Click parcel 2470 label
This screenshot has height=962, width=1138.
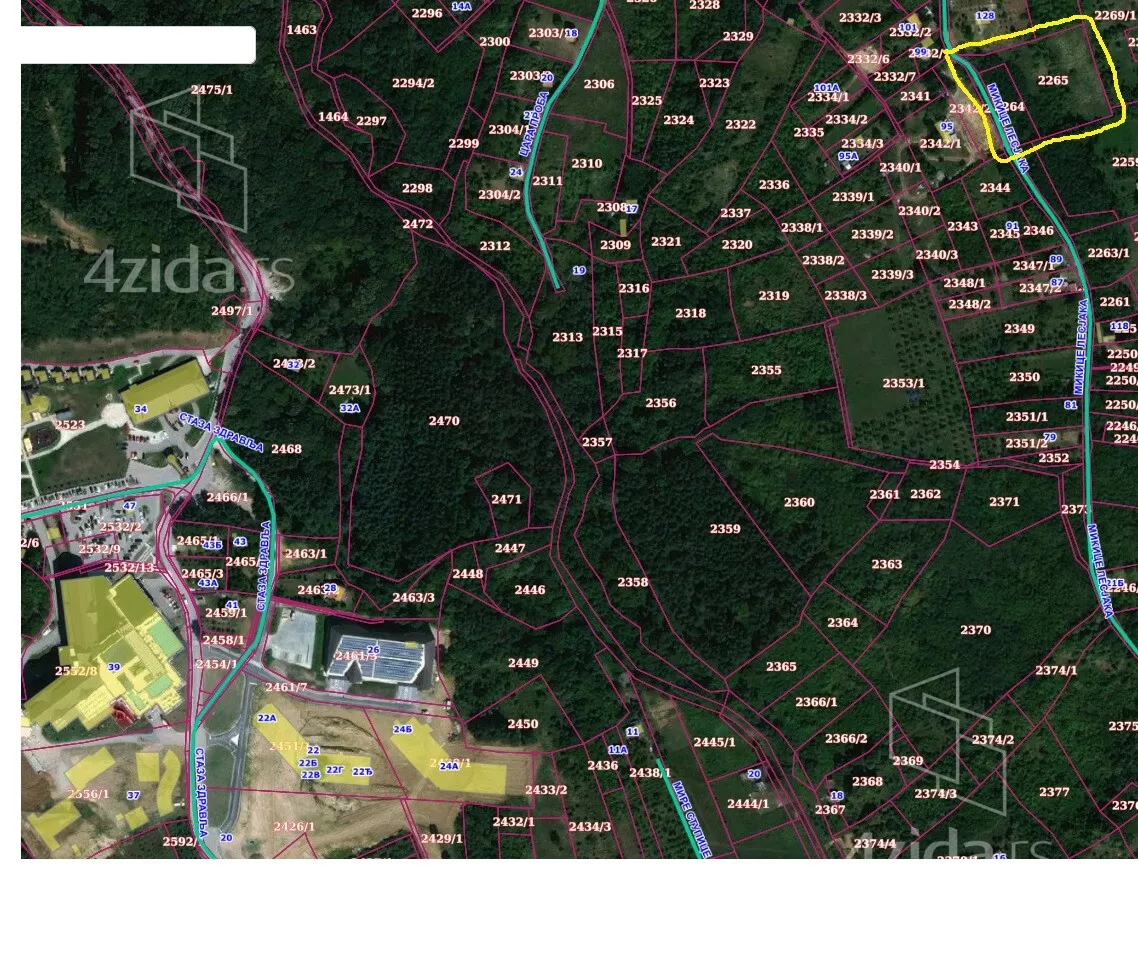444,421
